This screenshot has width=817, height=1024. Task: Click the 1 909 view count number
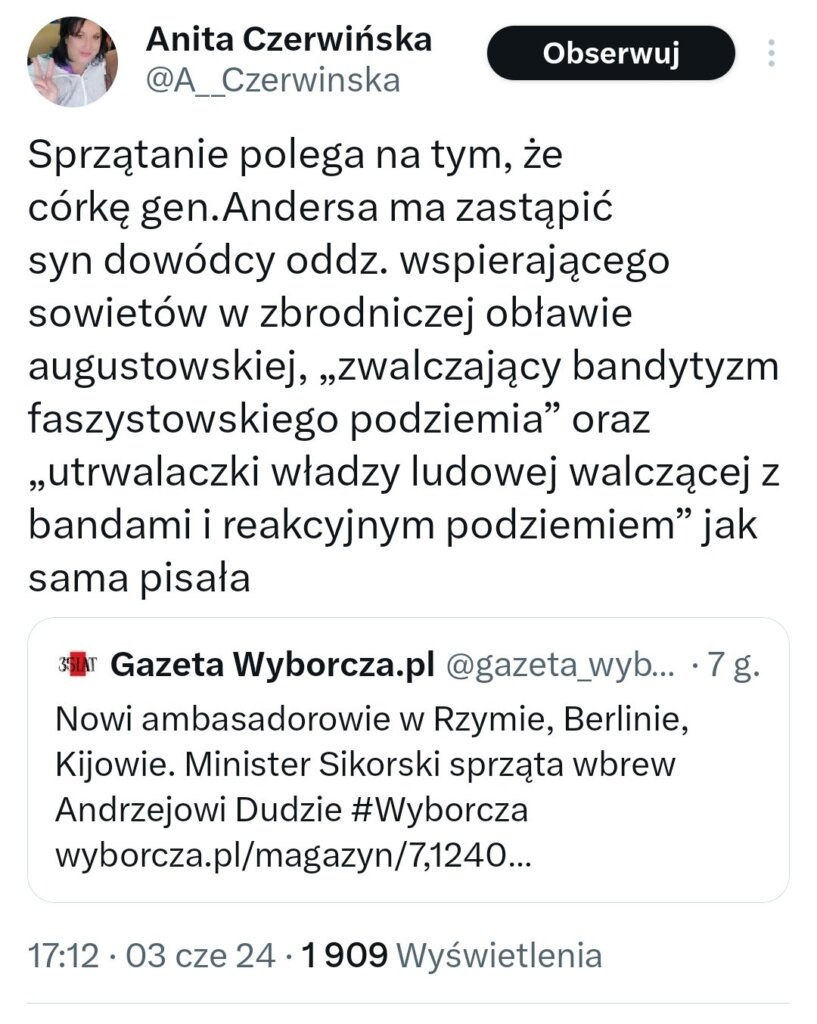click(x=344, y=955)
